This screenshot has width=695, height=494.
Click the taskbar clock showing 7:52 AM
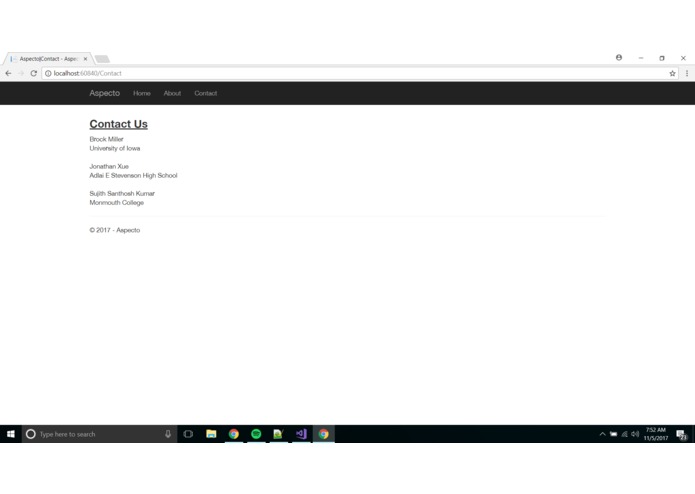coord(656,434)
